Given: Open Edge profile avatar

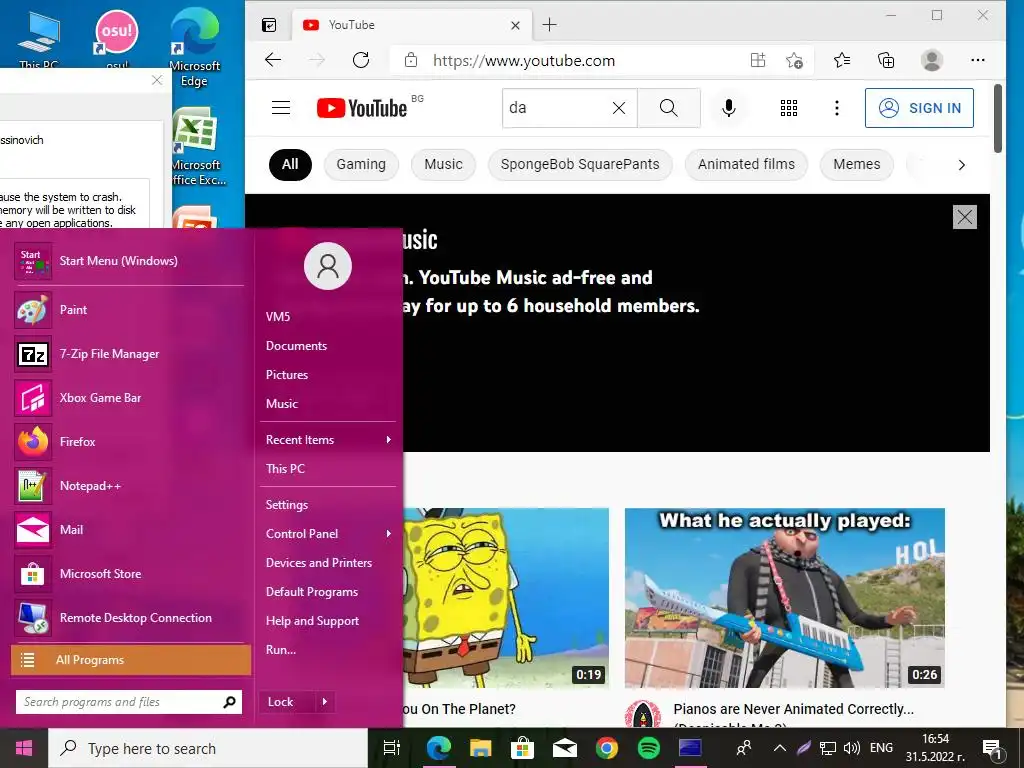Looking at the screenshot, I should tap(931, 60).
